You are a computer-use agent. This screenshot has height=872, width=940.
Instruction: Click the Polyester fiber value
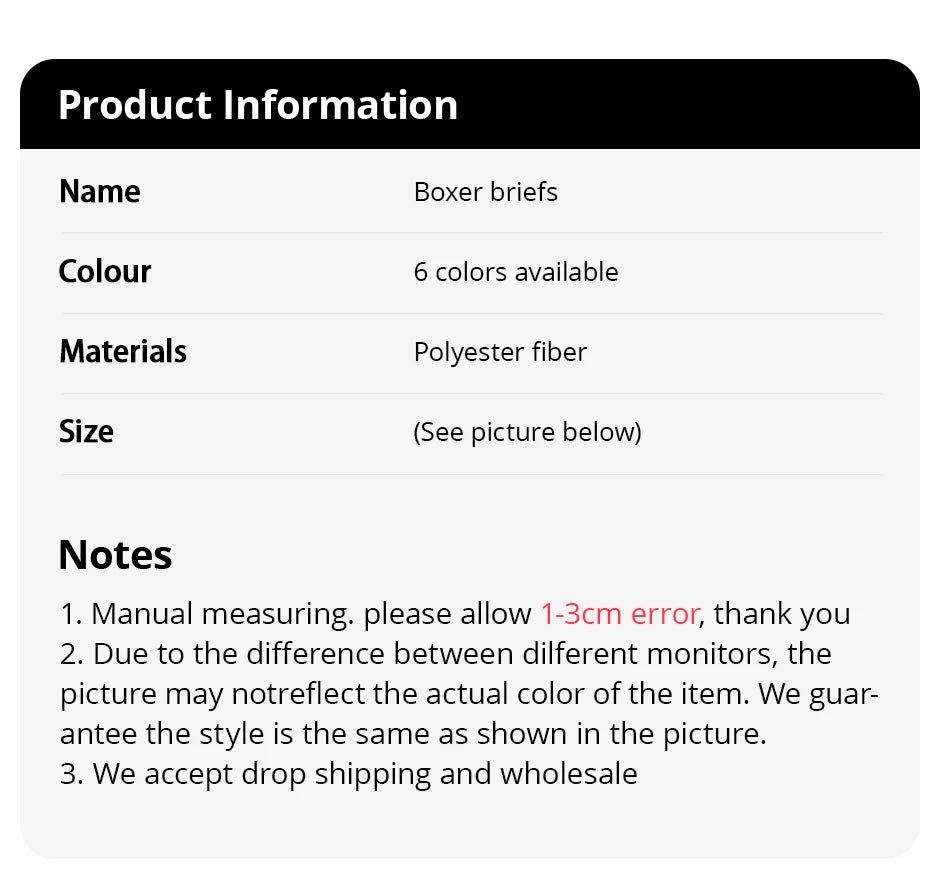click(x=500, y=352)
